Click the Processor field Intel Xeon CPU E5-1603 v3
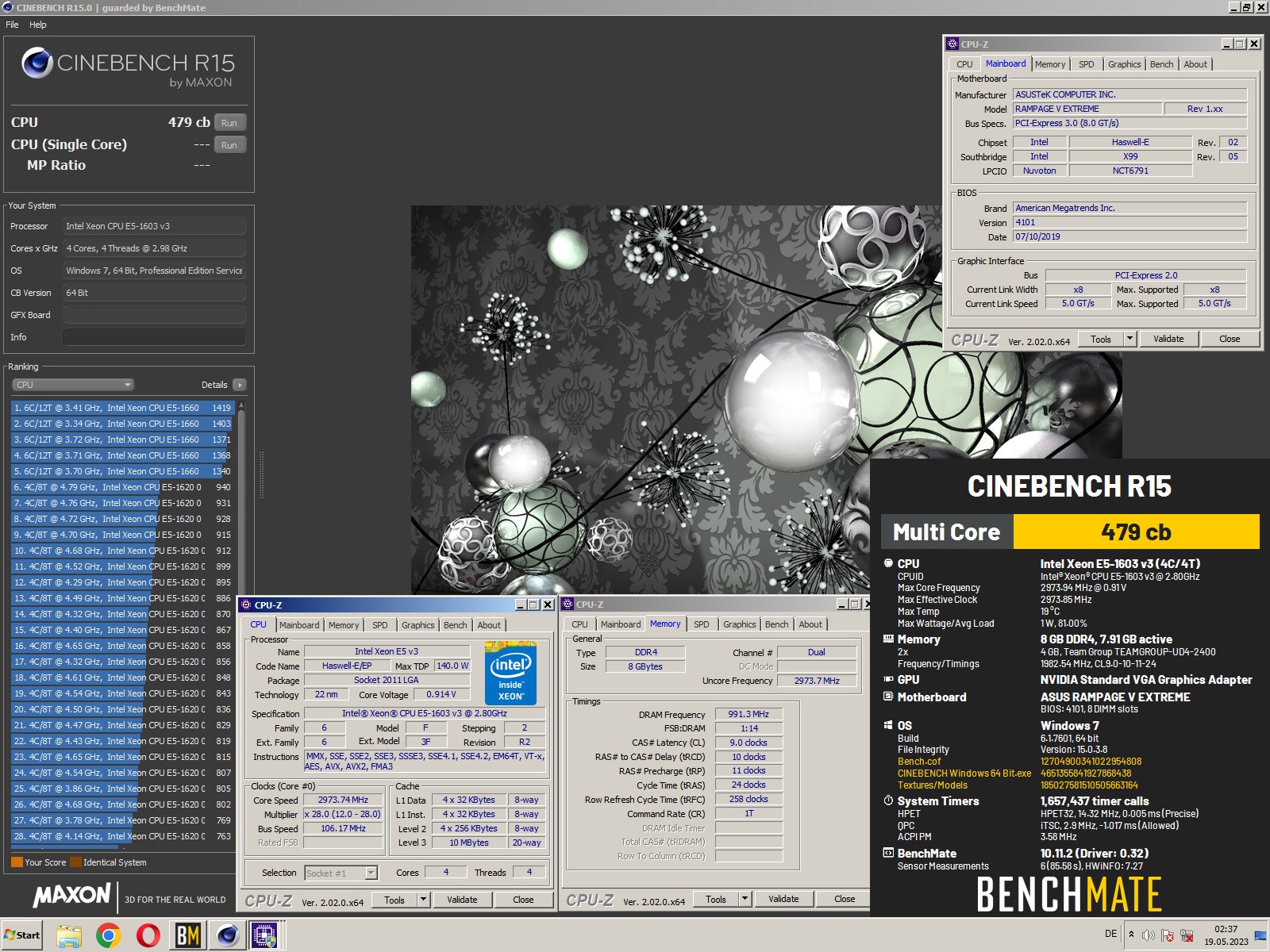The width and height of the screenshot is (1270, 952). pos(154,226)
